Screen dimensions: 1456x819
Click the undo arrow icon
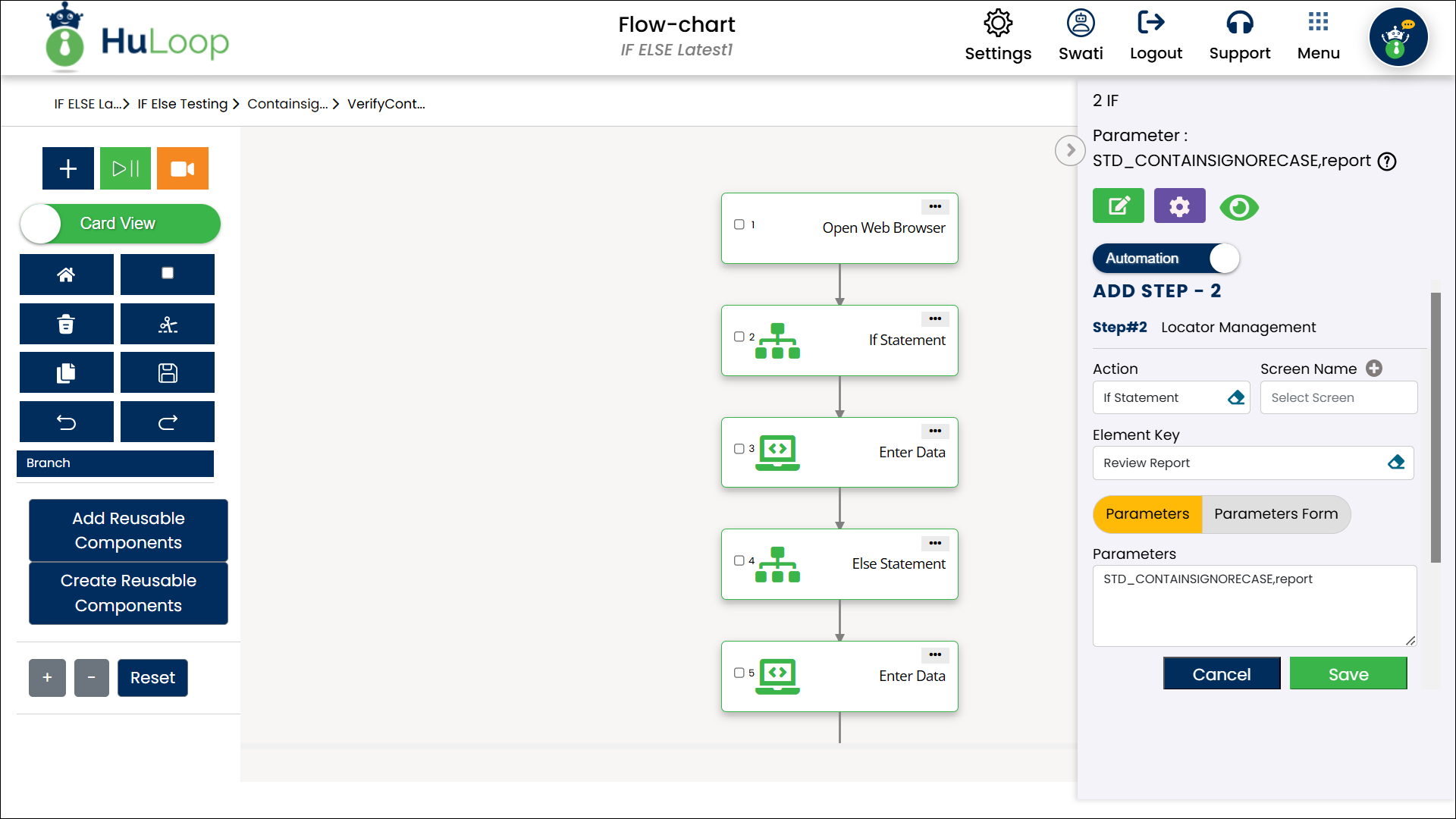point(67,422)
